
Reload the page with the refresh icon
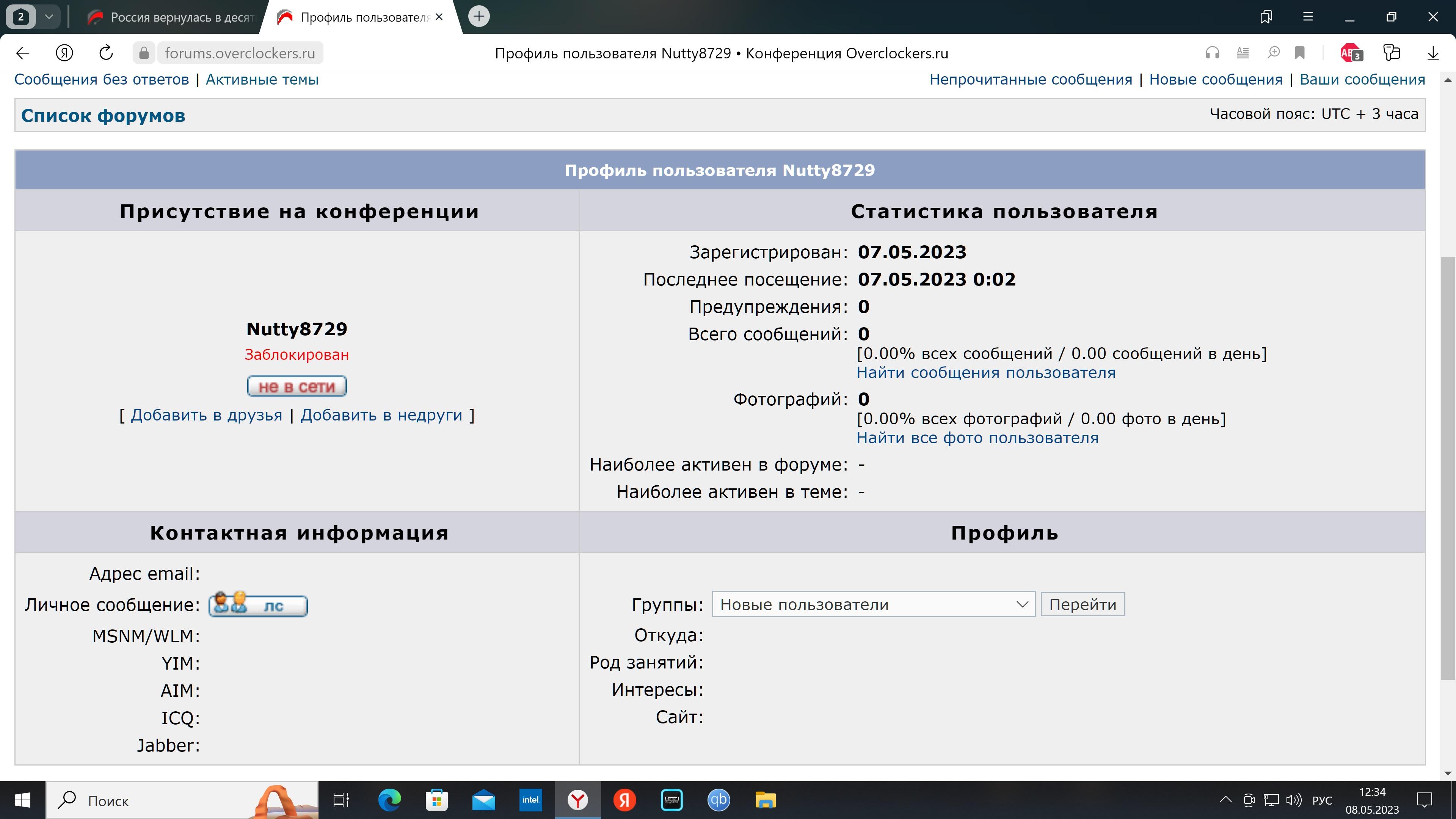(106, 53)
